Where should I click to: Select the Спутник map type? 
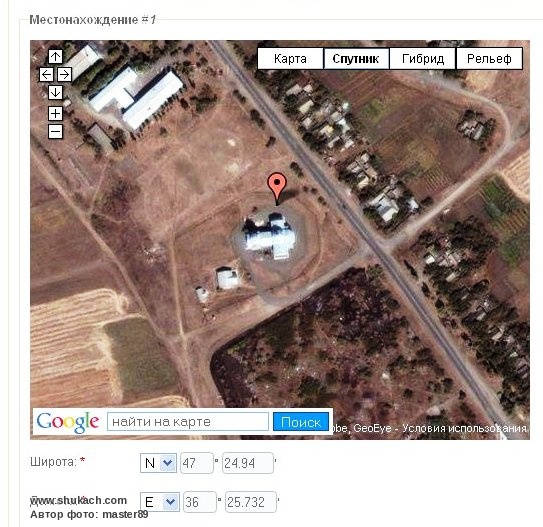(356, 59)
